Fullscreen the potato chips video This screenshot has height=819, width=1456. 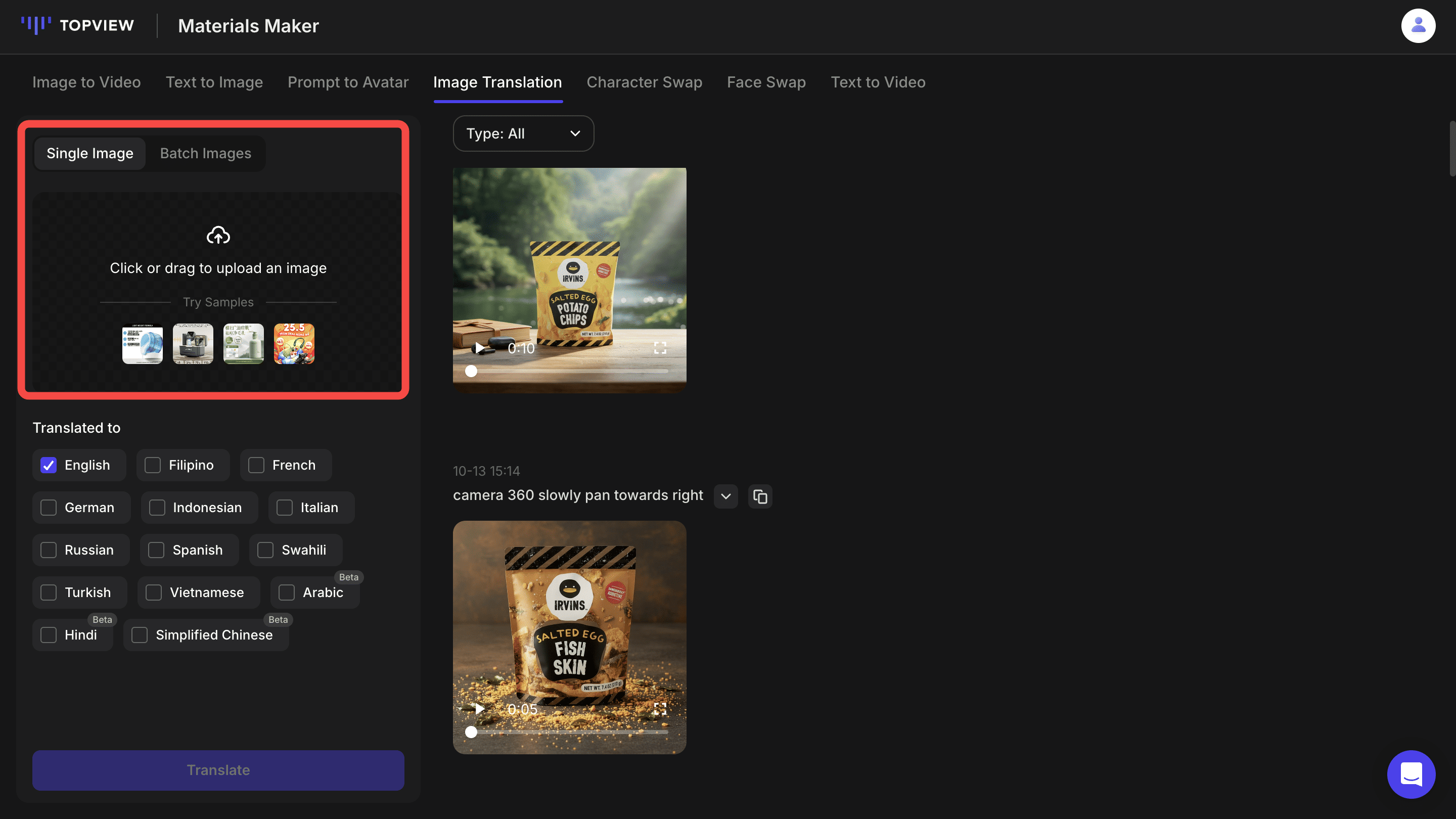(x=660, y=348)
